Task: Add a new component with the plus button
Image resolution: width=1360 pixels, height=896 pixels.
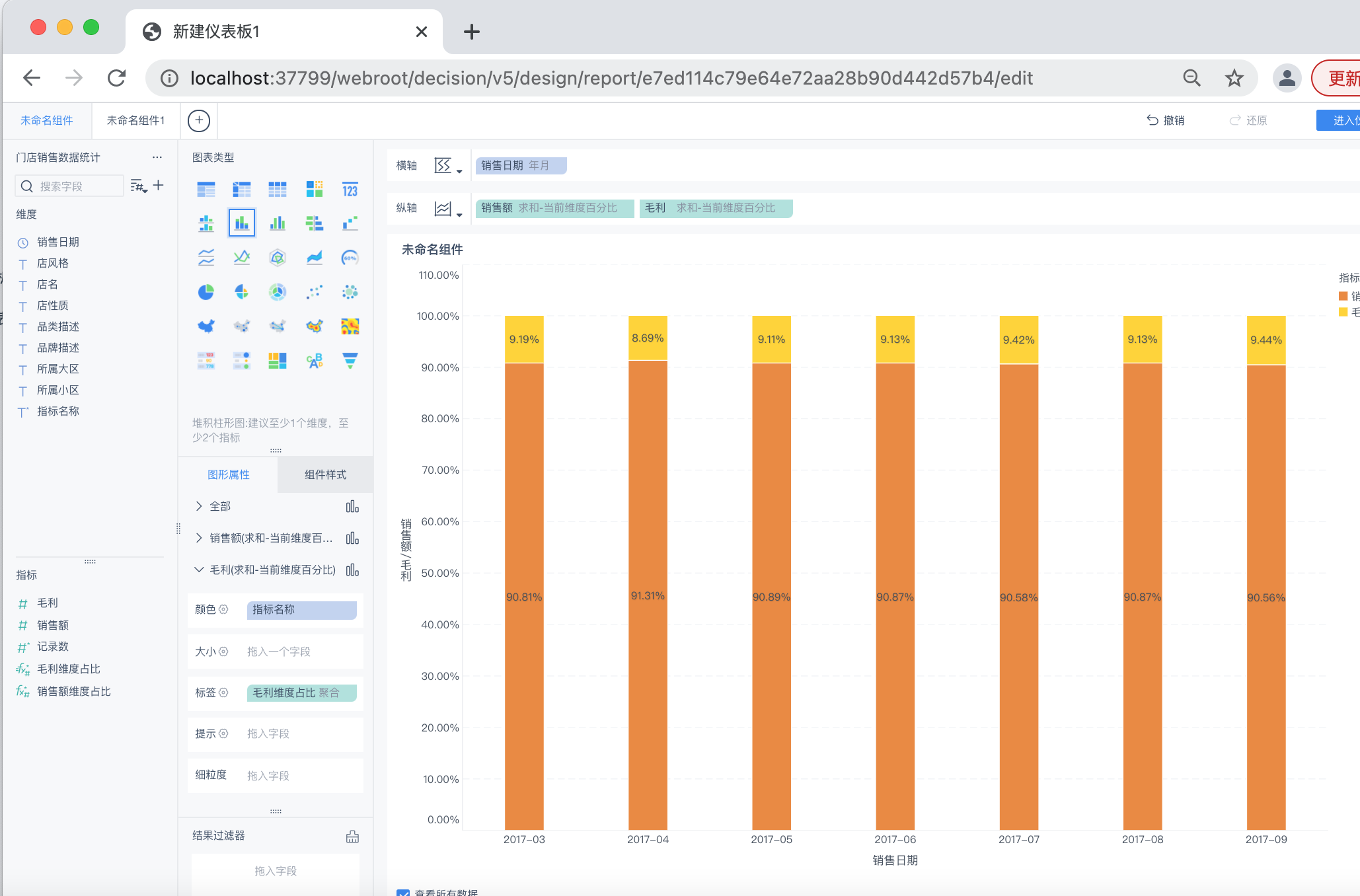Action: point(199,120)
